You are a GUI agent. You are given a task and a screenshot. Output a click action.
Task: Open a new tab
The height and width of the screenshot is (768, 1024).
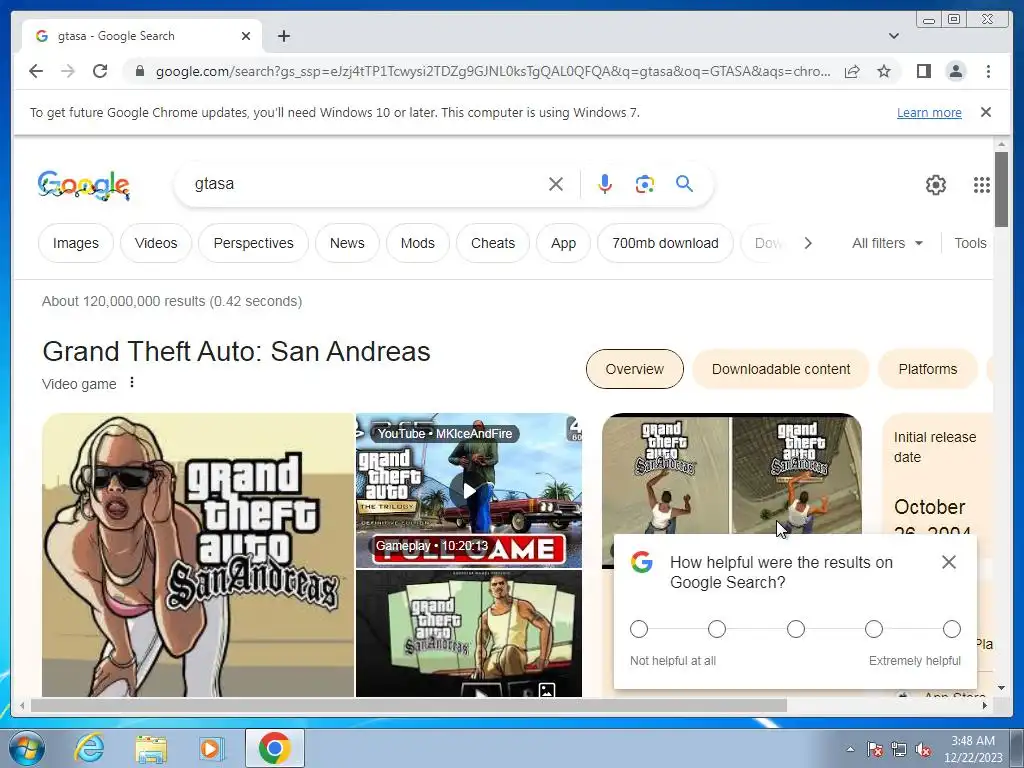pos(283,36)
